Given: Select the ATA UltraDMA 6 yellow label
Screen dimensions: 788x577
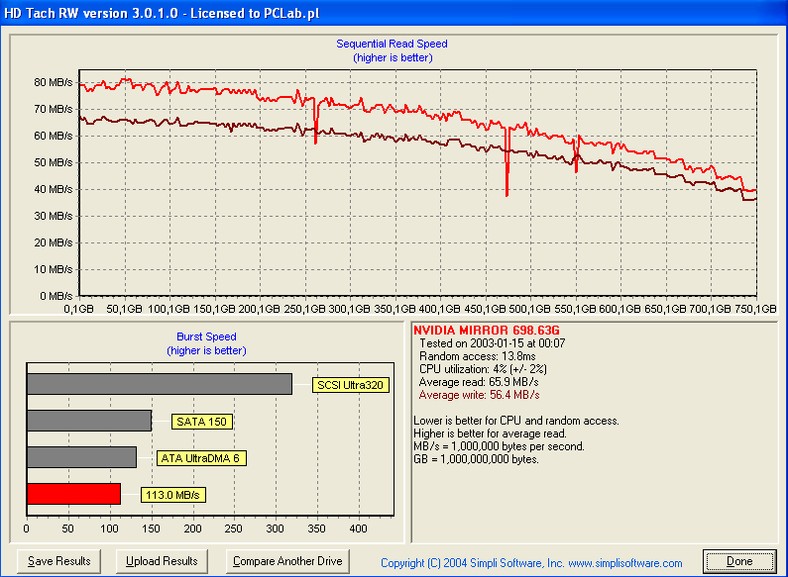Looking at the screenshot, I should click(201, 458).
